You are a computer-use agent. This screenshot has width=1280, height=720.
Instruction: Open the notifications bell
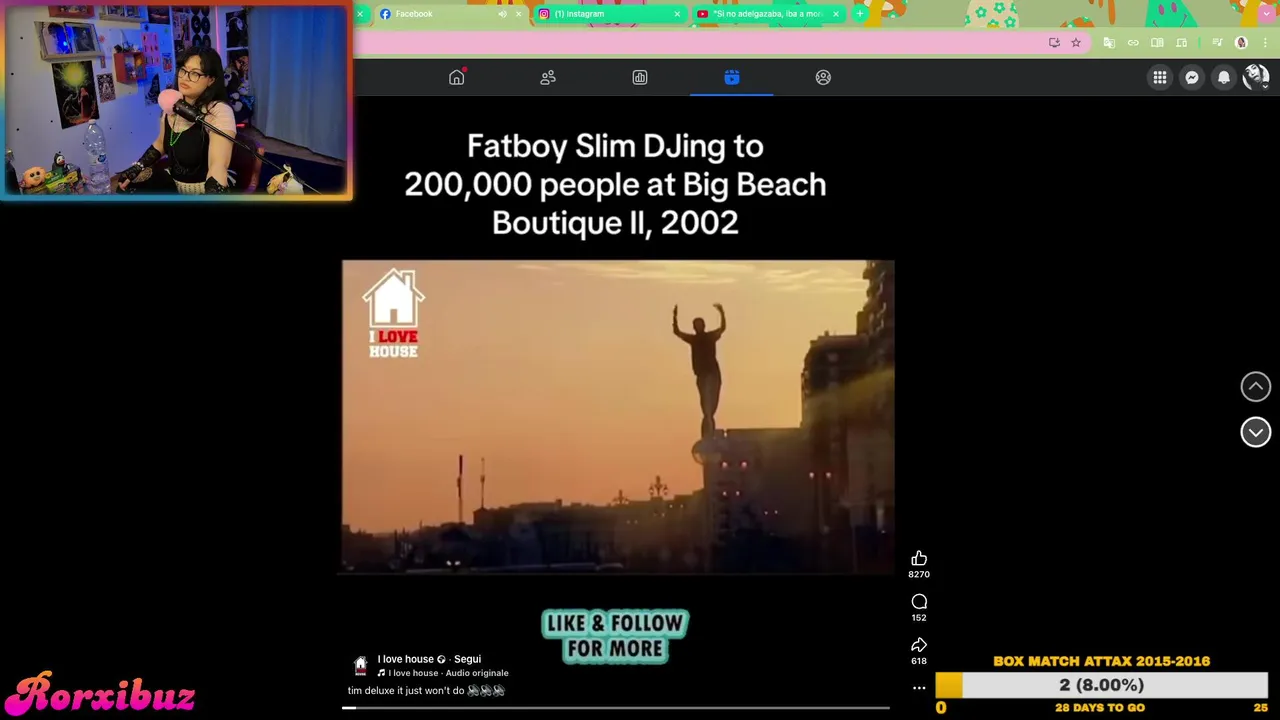coord(1224,77)
